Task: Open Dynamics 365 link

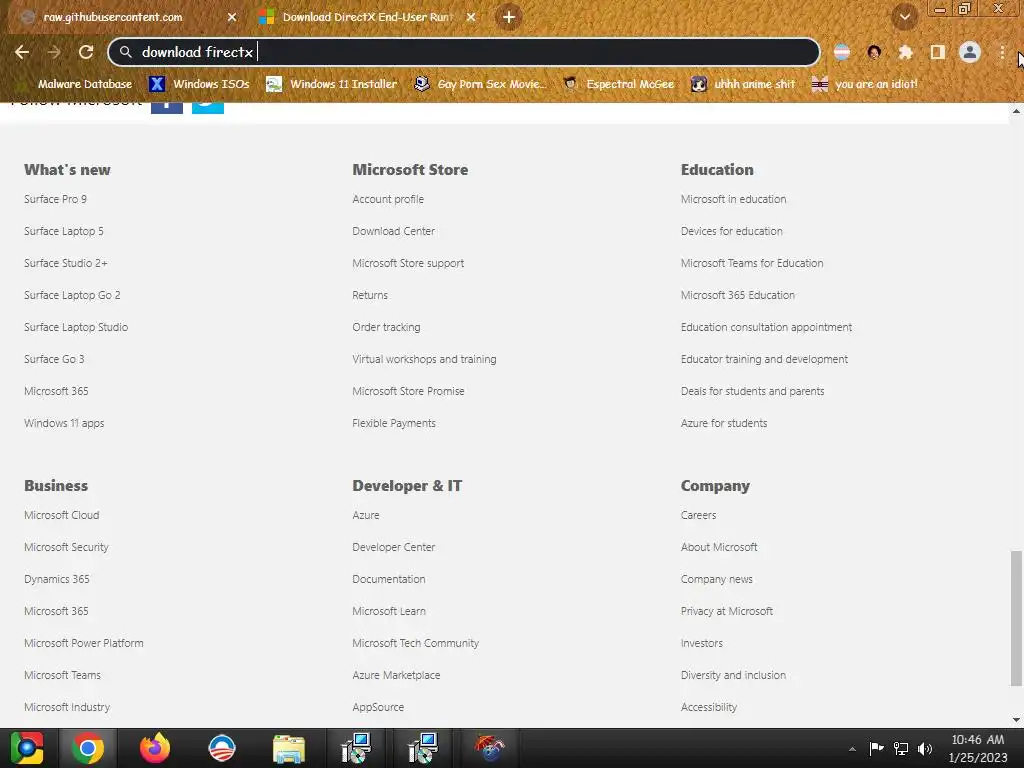Action: pos(57,579)
